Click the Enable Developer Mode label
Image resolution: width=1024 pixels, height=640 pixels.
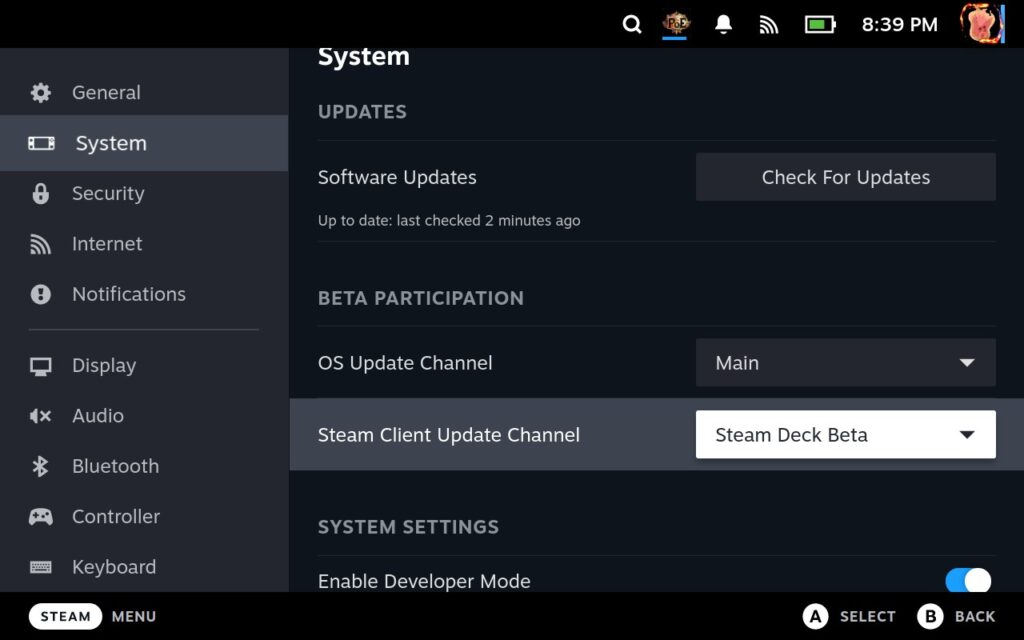(x=424, y=581)
